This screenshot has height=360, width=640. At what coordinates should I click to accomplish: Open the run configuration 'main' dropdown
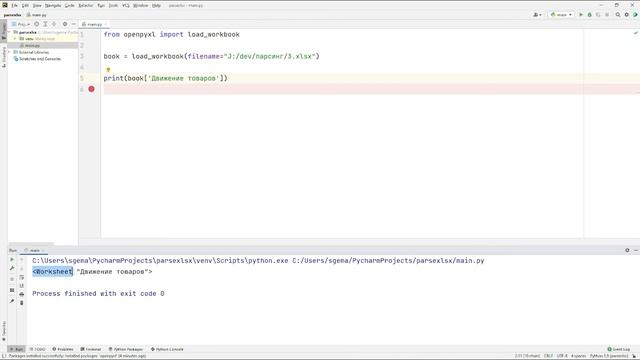561,15
